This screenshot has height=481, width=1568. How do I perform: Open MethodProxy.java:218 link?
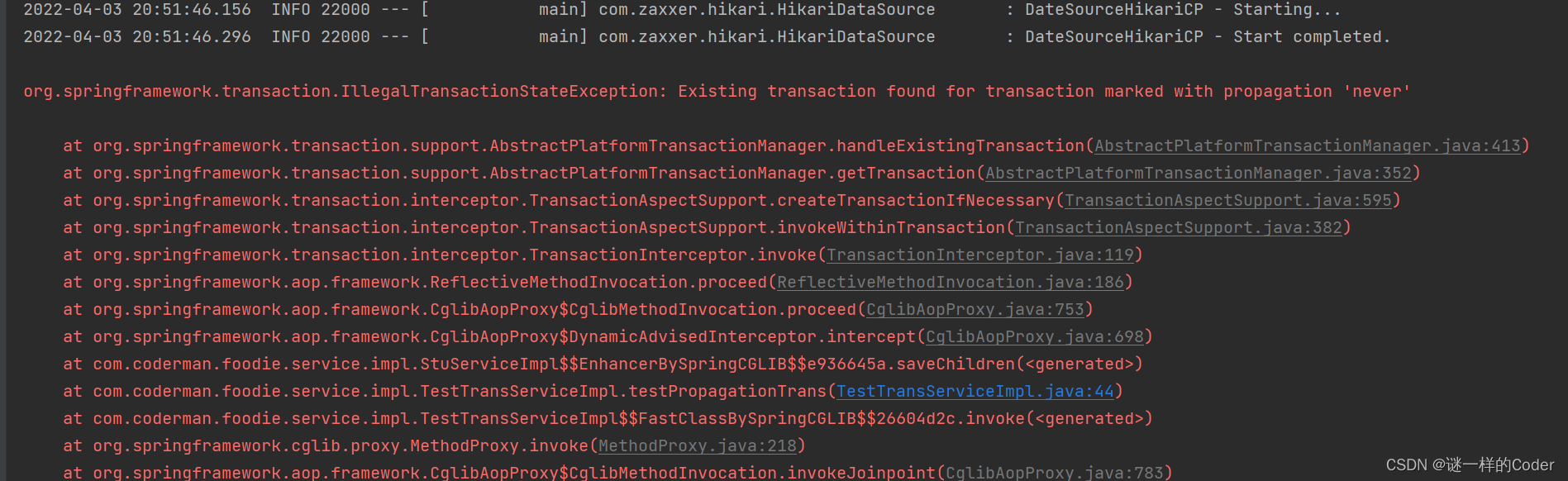coord(698,446)
